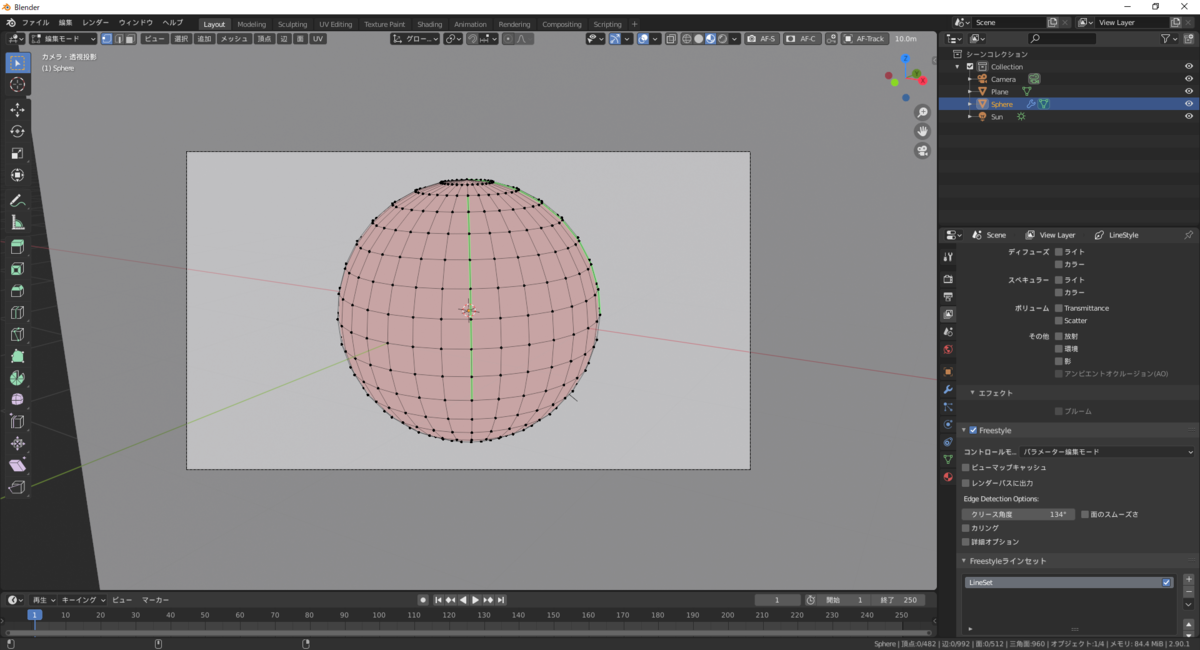Toggle the LineSet enable checkbox

(x=1166, y=582)
